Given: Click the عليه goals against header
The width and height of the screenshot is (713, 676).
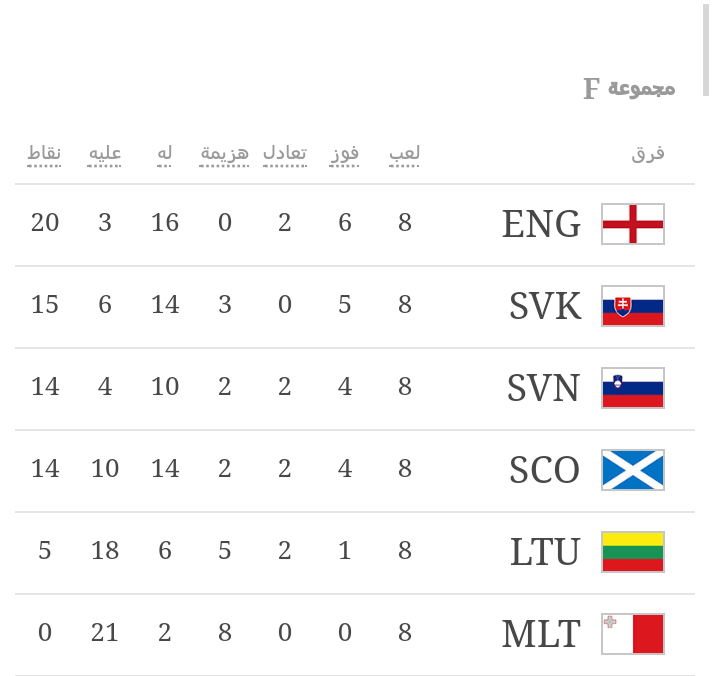Looking at the screenshot, I should [105, 153].
